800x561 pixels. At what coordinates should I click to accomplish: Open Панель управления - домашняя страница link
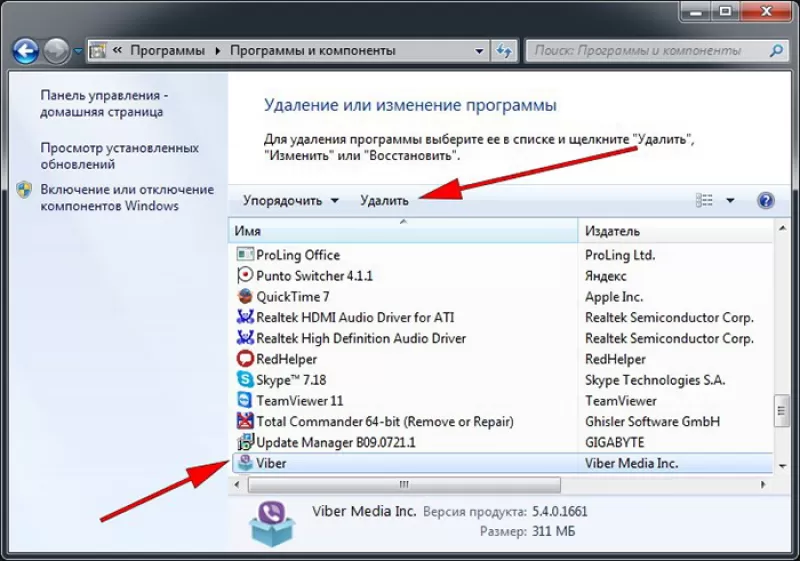(x=104, y=104)
